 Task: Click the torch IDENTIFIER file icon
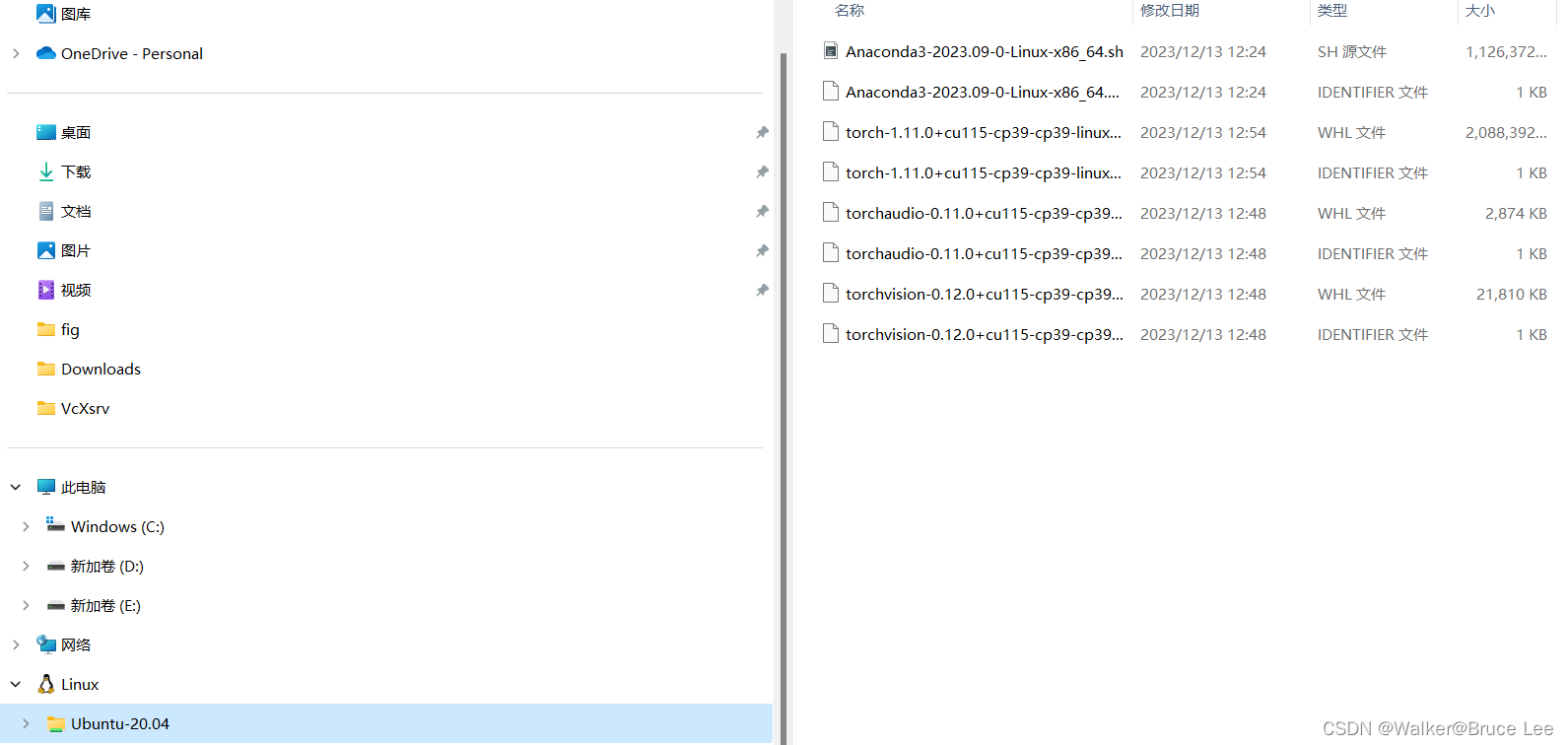pos(831,171)
